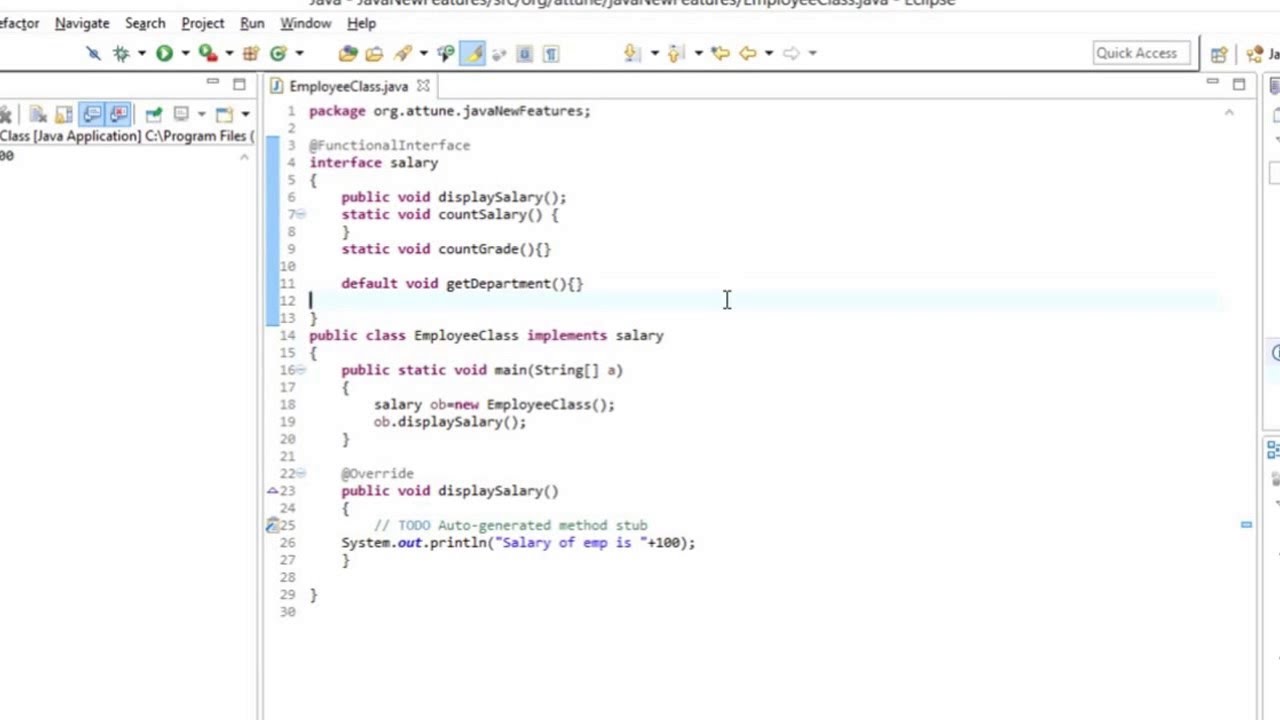Image resolution: width=1280 pixels, height=720 pixels.
Task: Expand the Search icon dropdown arrow
Action: tap(424, 53)
